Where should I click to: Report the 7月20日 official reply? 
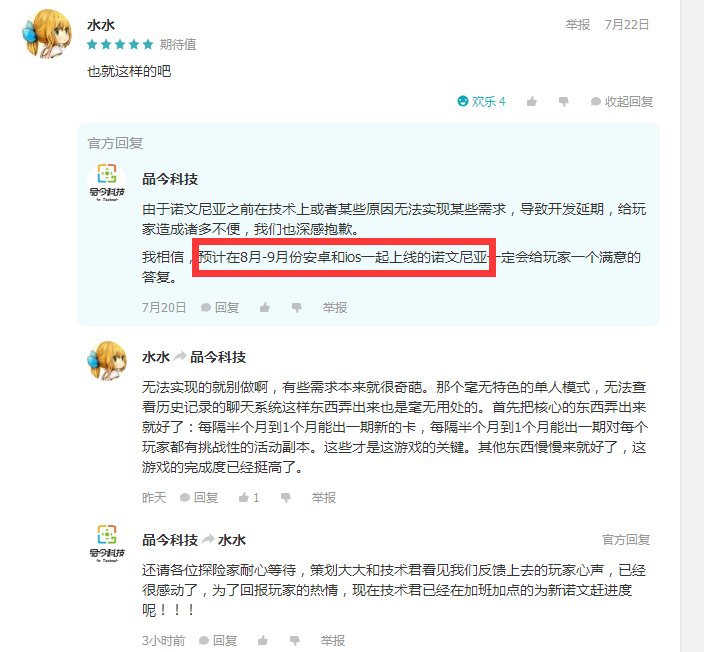click(334, 308)
